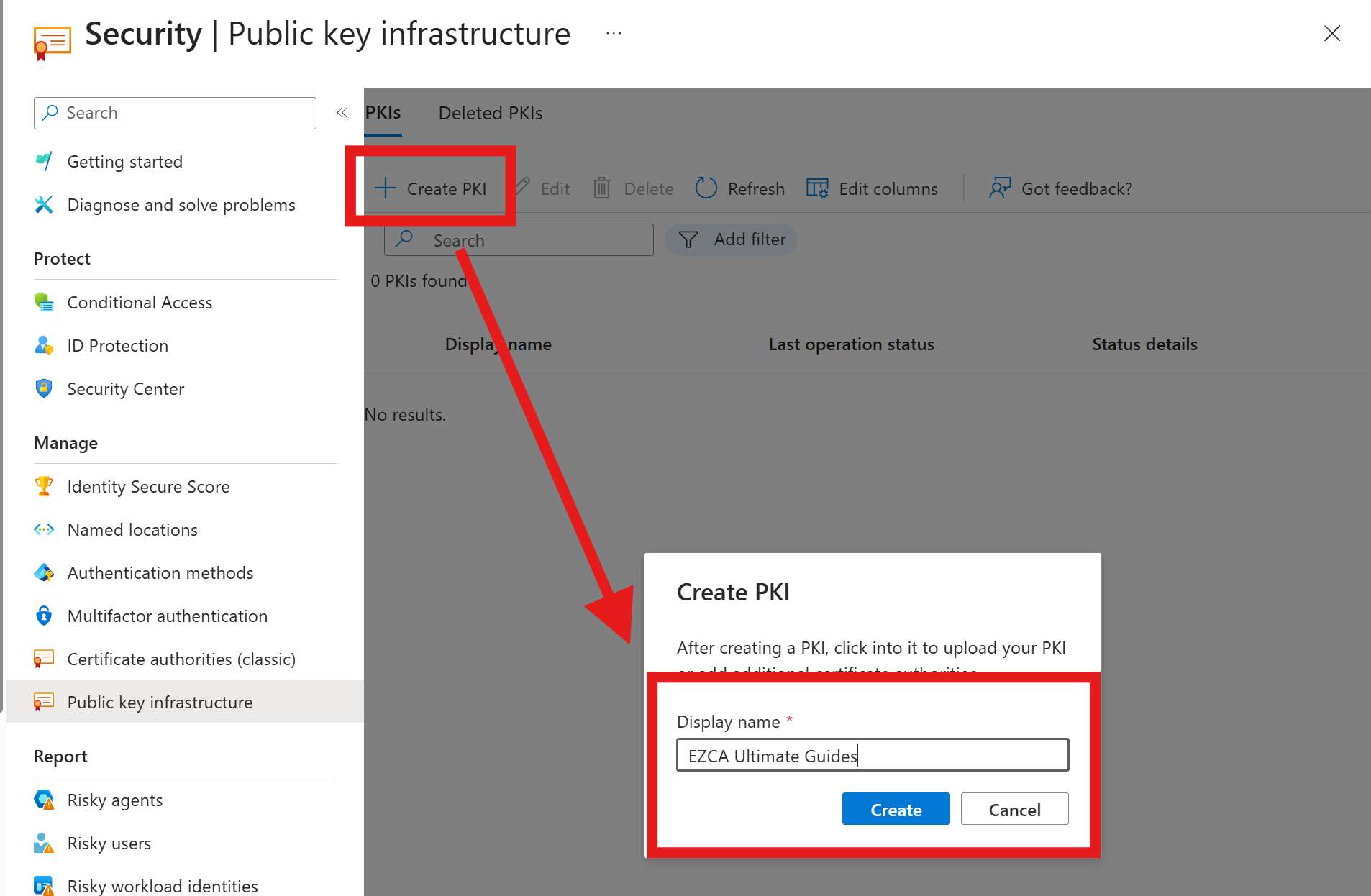Click the sidebar Search box
Viewport: 1371px width, 896px height.
coord(175,113)
